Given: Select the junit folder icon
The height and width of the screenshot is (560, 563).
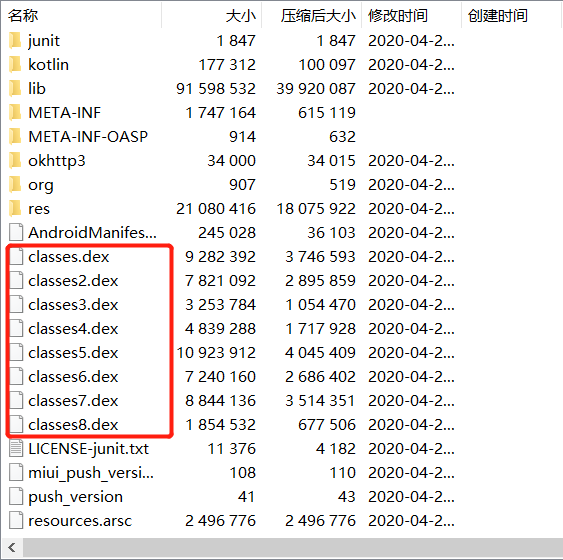Looking at the screenshot, I should pos(15,40).
